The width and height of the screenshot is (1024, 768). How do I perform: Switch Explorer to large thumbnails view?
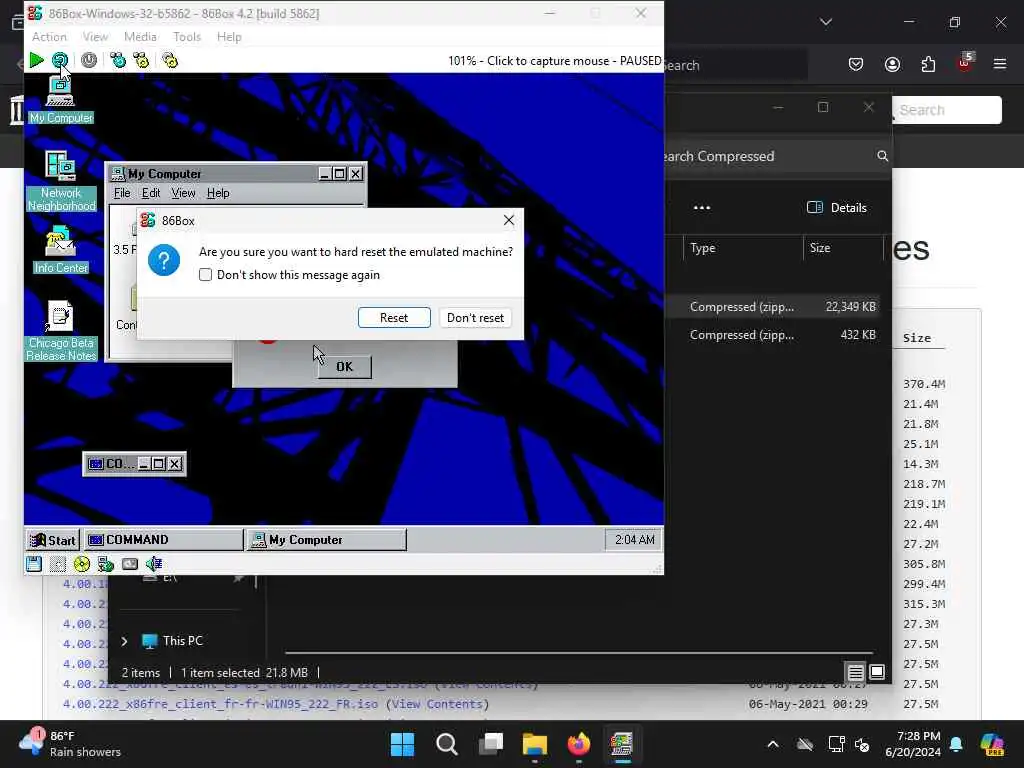pyautogui.click(x=877, y=672)
